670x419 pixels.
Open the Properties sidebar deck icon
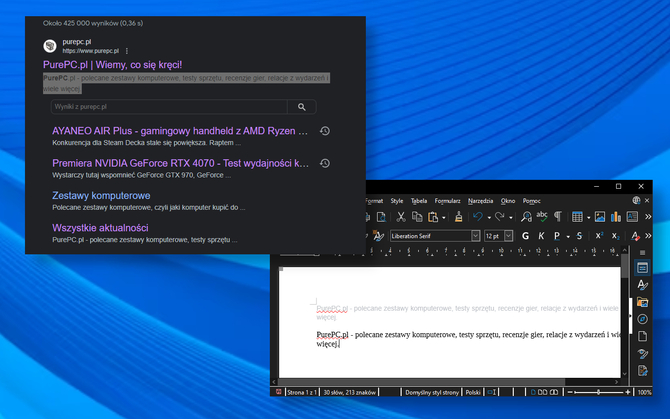tap(642, 268)
